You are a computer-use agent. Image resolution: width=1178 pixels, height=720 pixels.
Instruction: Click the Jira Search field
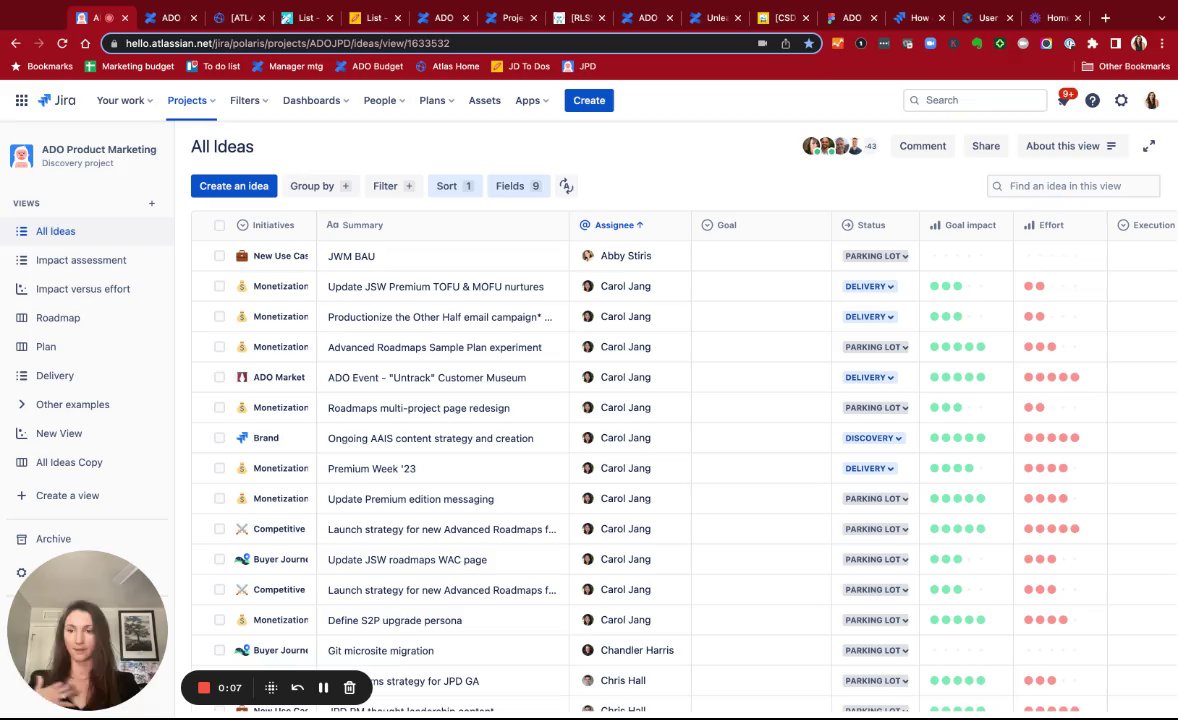click(x=975, y=100)
